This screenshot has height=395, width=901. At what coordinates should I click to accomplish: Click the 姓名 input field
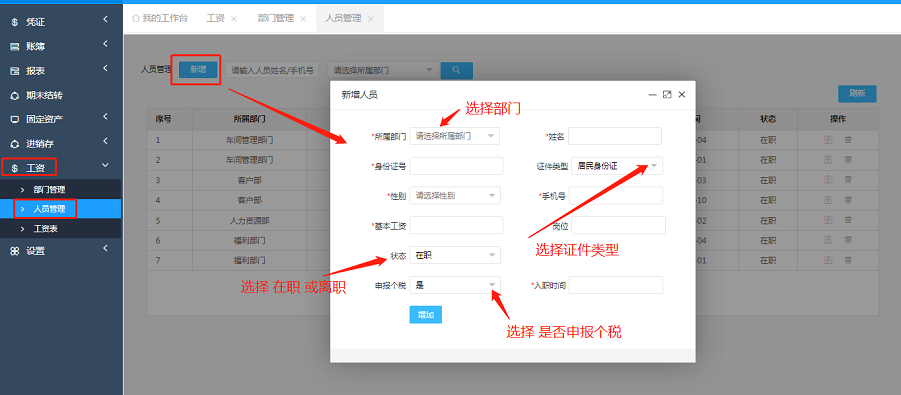tap(615, 136)
